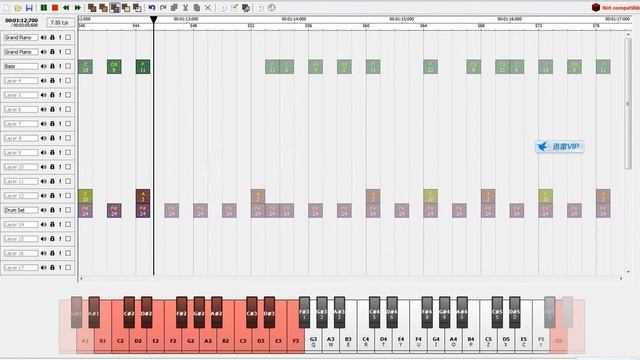This screenshot has height=360, width=640.
Task: Click the vertical scrollbar thumb of layers
Action: pyautogui.click(x=628, y=104)
